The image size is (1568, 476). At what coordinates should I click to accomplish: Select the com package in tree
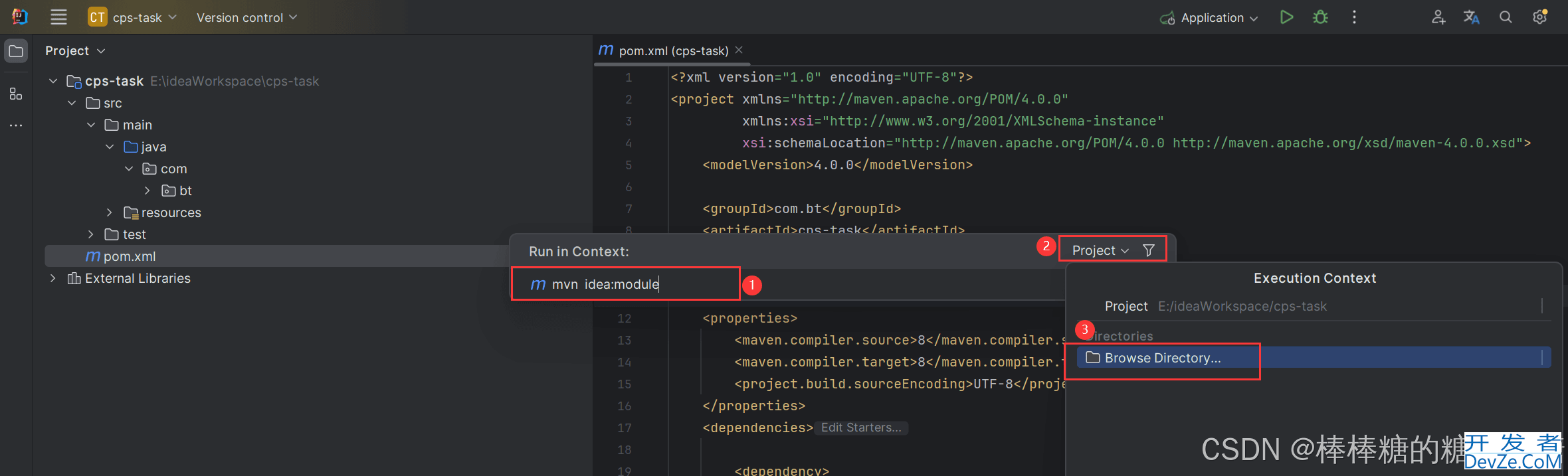click(165, 169)
